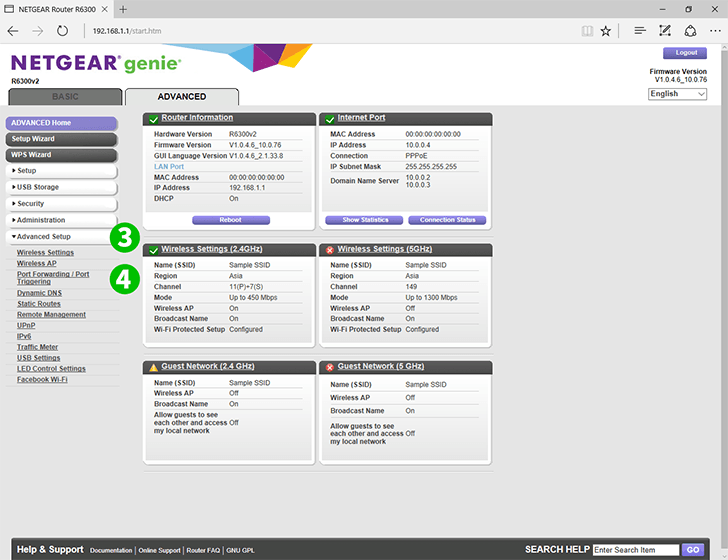Click the browser forward arrow
The image size is (728, 560).
point(38,31)
